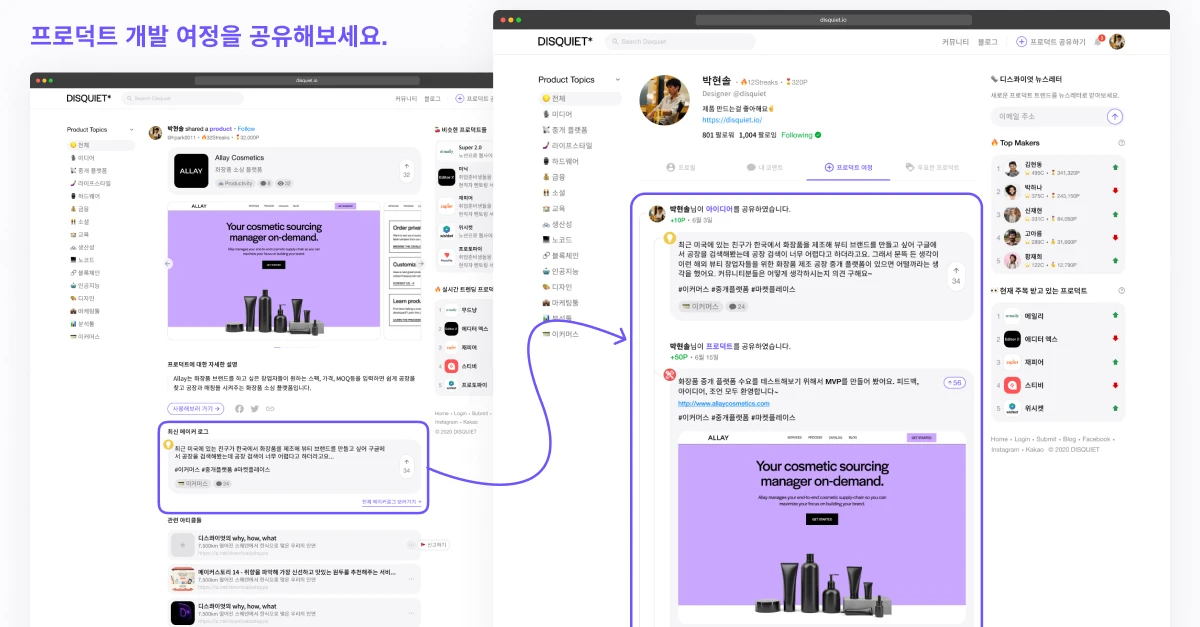Open the user avatar menu in the right window header
Screen dimensions: 1200x627
pyautogui.click(x=1117, y=41)
